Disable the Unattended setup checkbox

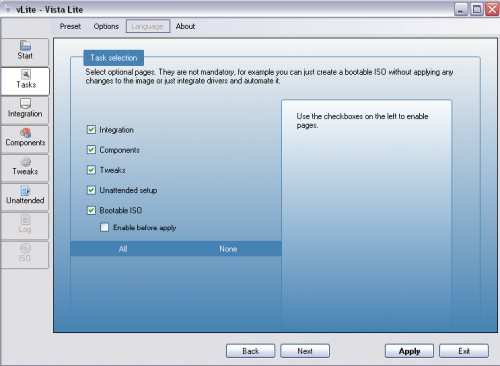click(91, 190)
